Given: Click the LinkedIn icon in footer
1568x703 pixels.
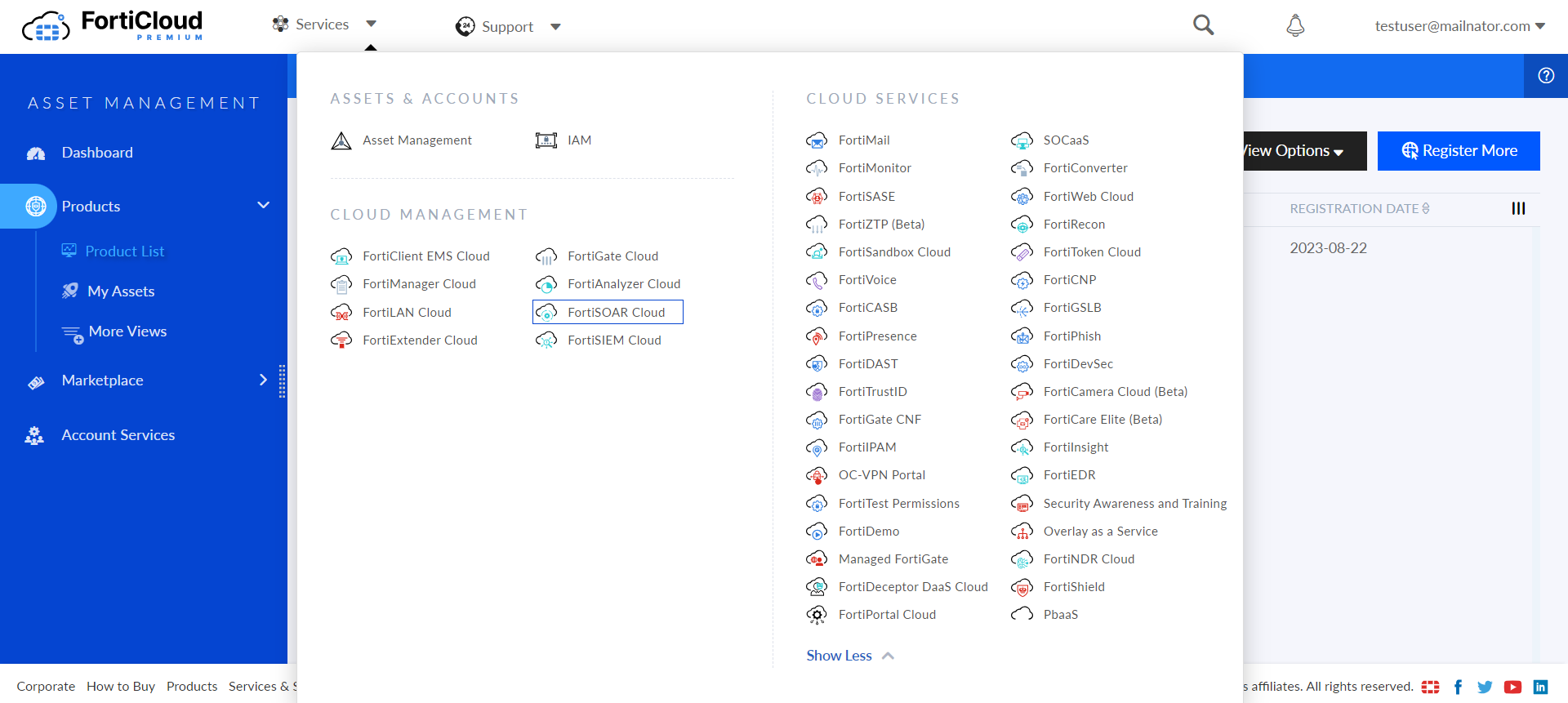Looking at the screenshot, I should (x=1540, y=687).
